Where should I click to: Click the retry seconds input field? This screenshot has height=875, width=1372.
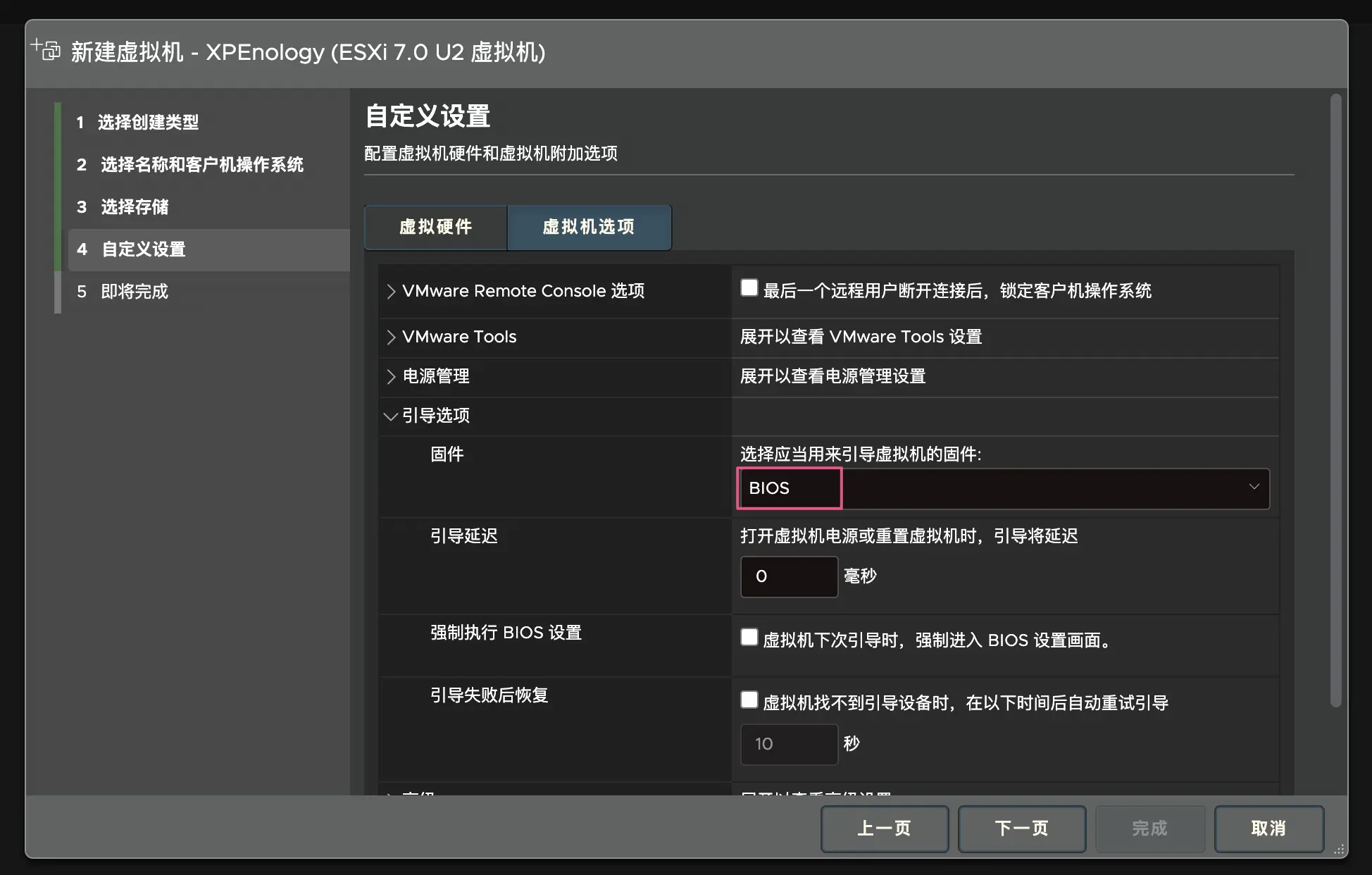pos(789,744)
